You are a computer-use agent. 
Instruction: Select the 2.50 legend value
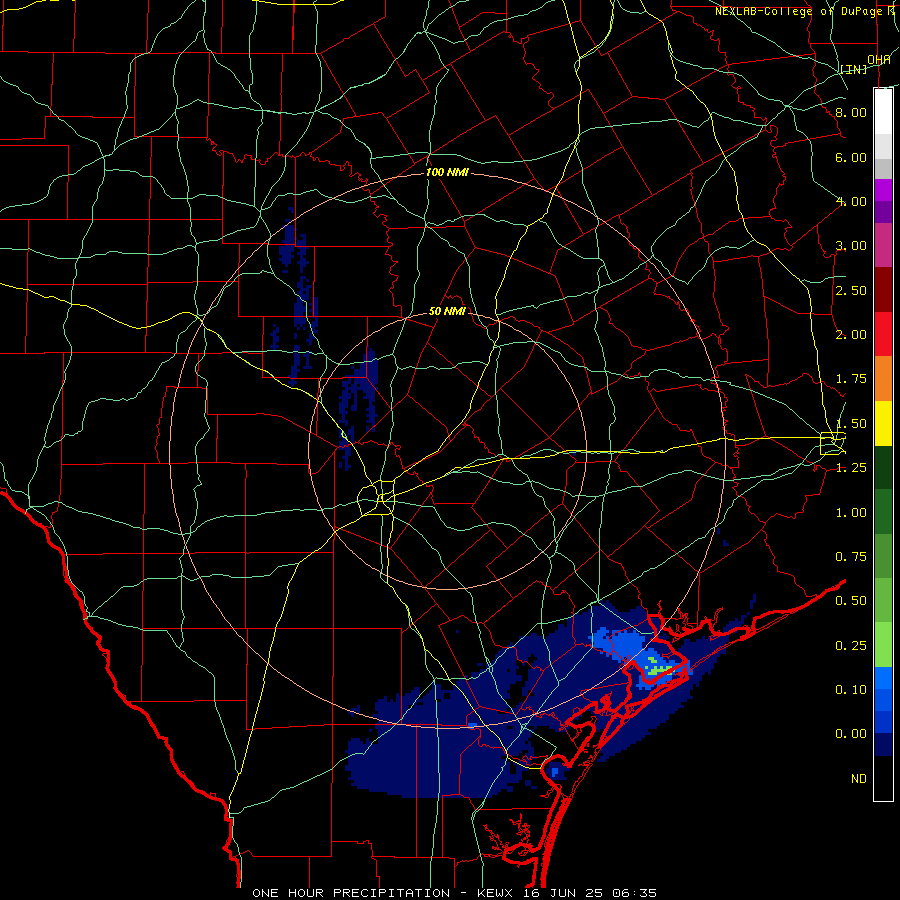pos(851,290)
